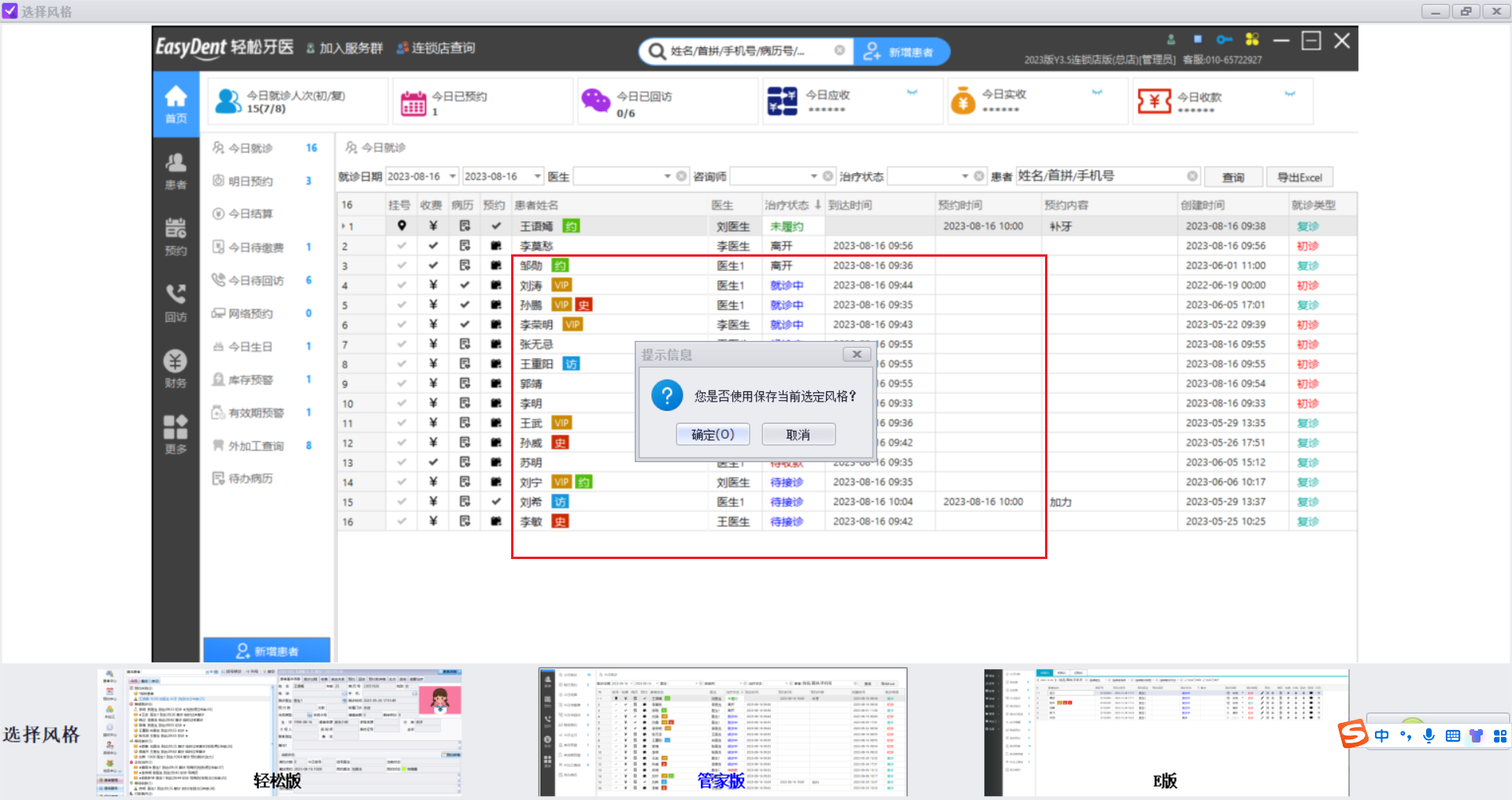
Task: Open the 患者 patients sidebar icon
Action: pos(176,171)
